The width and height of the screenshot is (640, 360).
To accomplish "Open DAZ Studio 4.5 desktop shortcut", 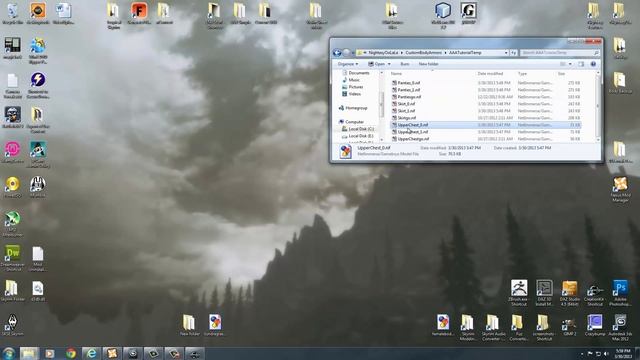I will click(x=569, y=292).
